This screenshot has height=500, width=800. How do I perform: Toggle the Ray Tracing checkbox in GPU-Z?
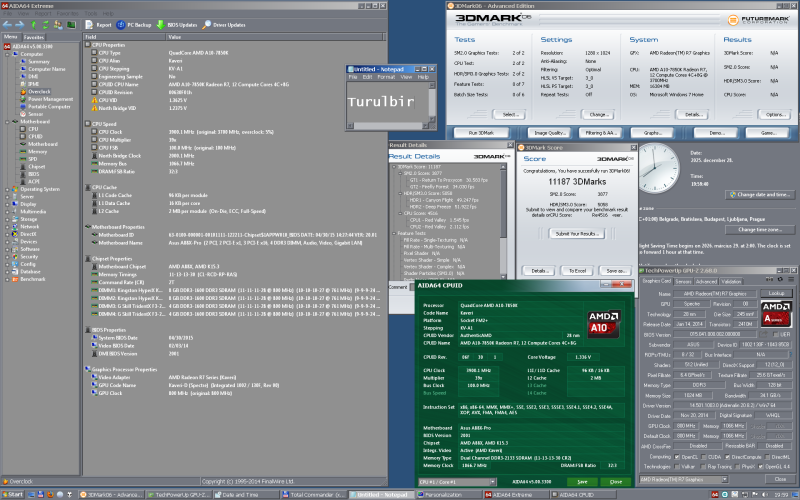click(x=703, y=466)
